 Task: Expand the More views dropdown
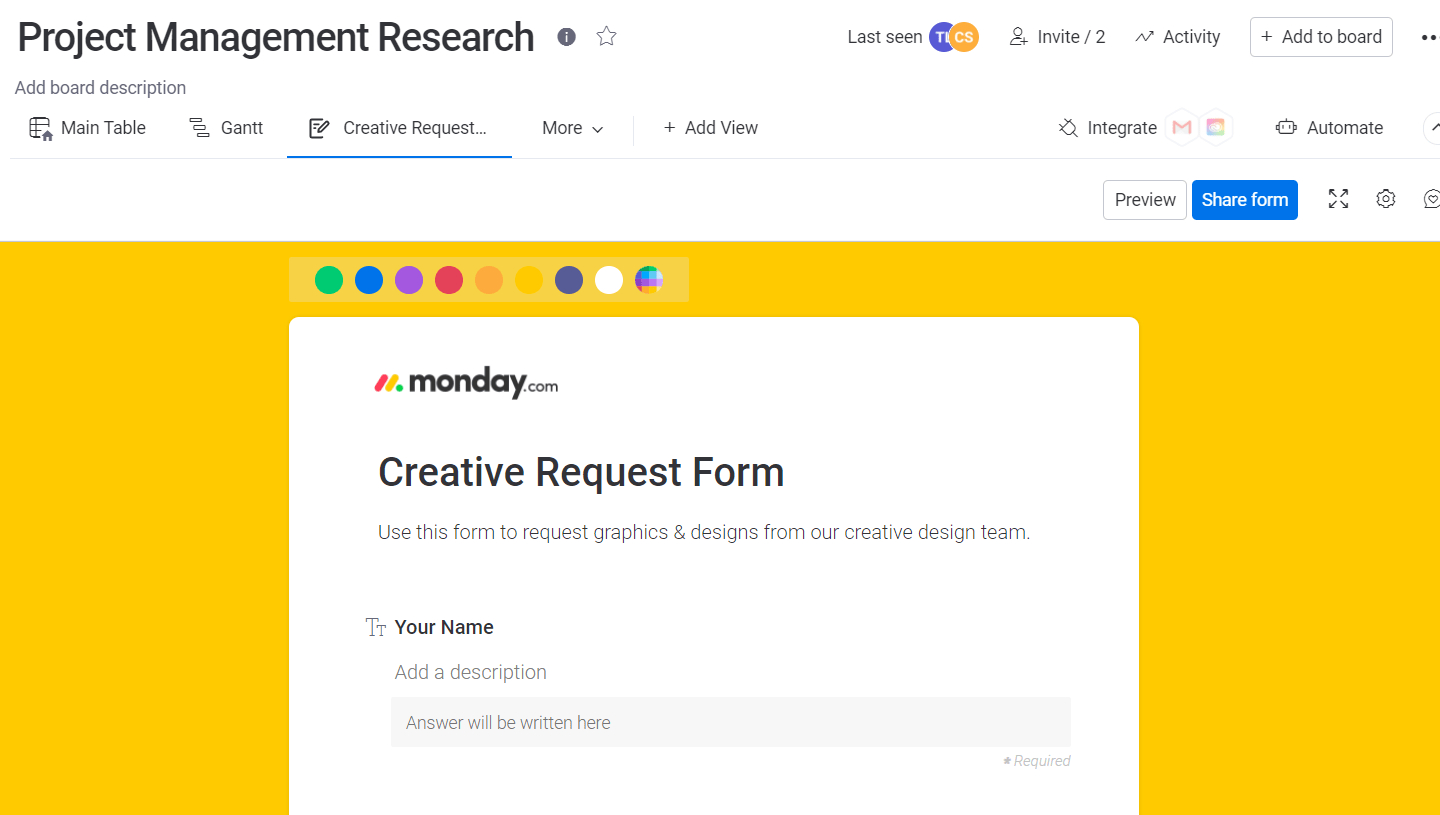click(x=573, y=128)
